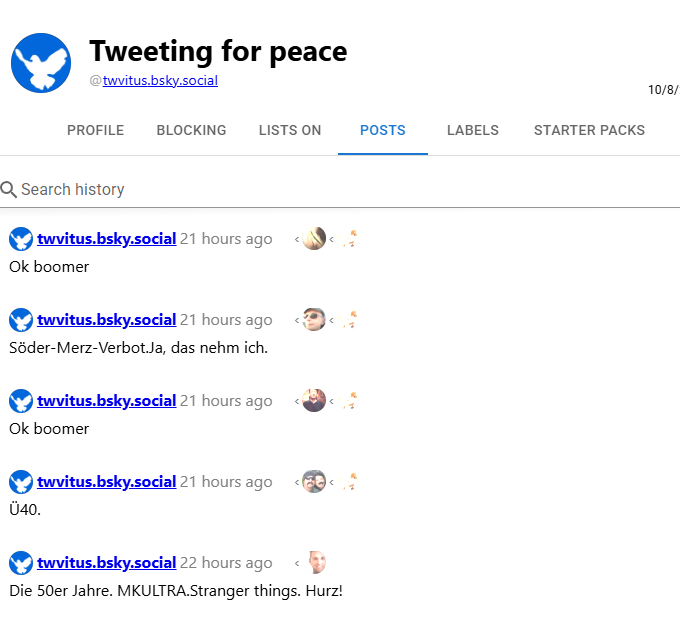Open replied-to user avatar on Ü40 post
This screenshot has height=626, width=680.
point(314,482)
